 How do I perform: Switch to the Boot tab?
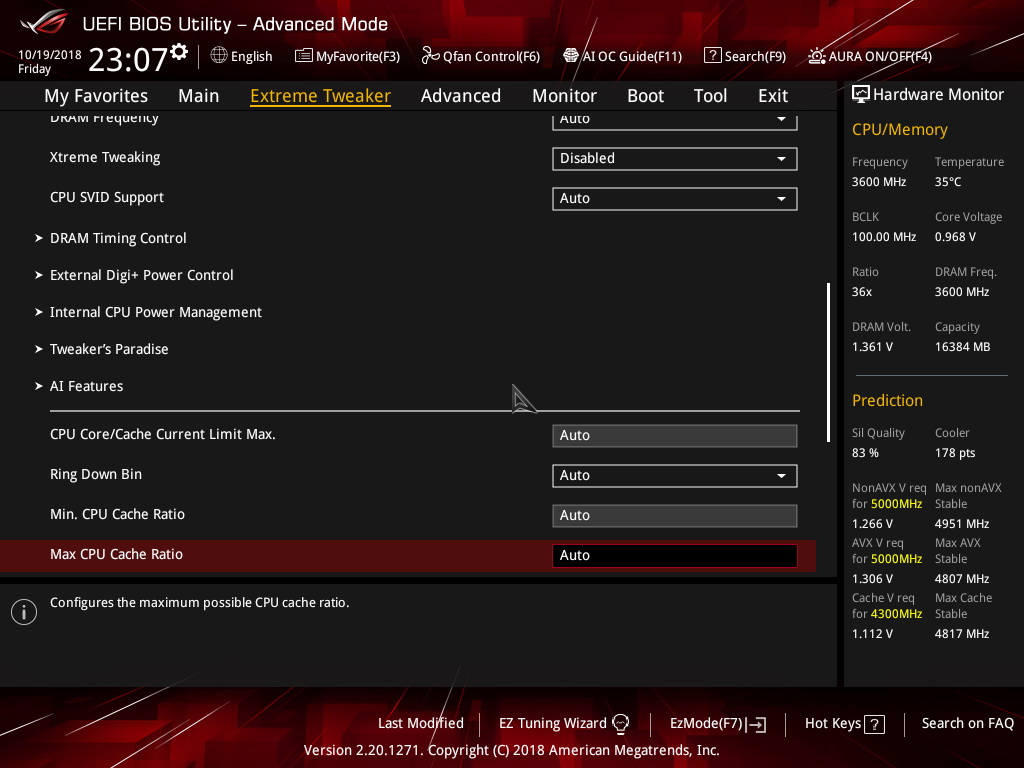645,96
